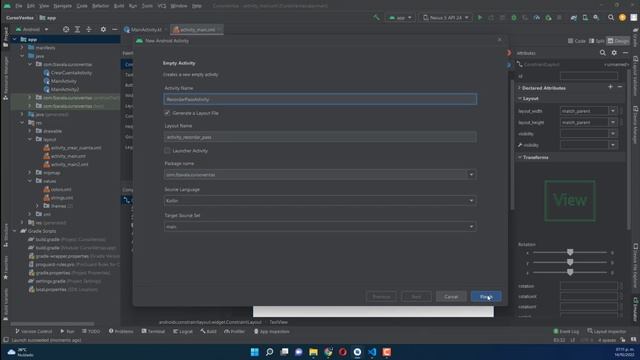Click the Sync Project with Gradle icon
This screenshot has width=640, height=360.
[574, 18]
